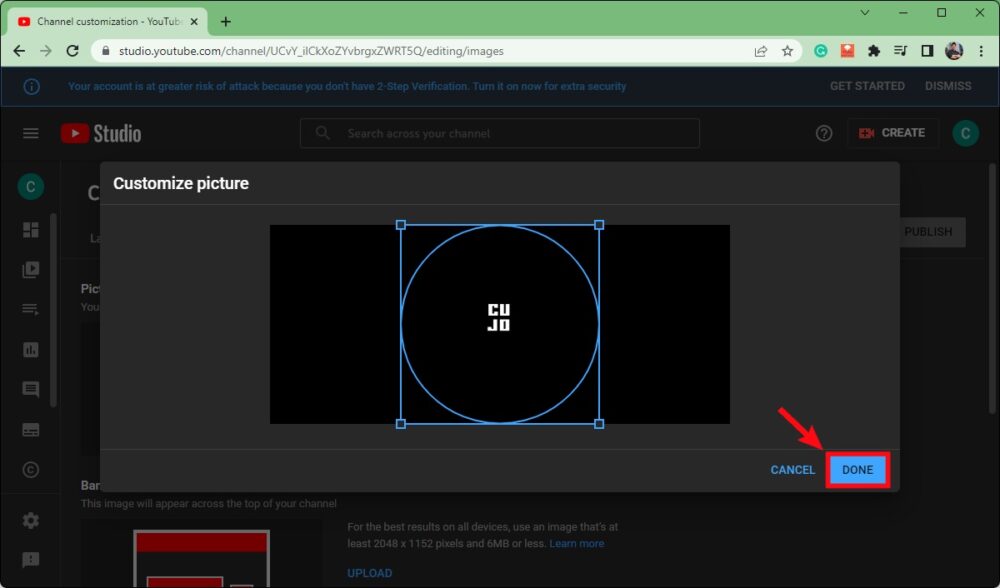
Task: Click the YouTube Studio logo
Action: 101,134
